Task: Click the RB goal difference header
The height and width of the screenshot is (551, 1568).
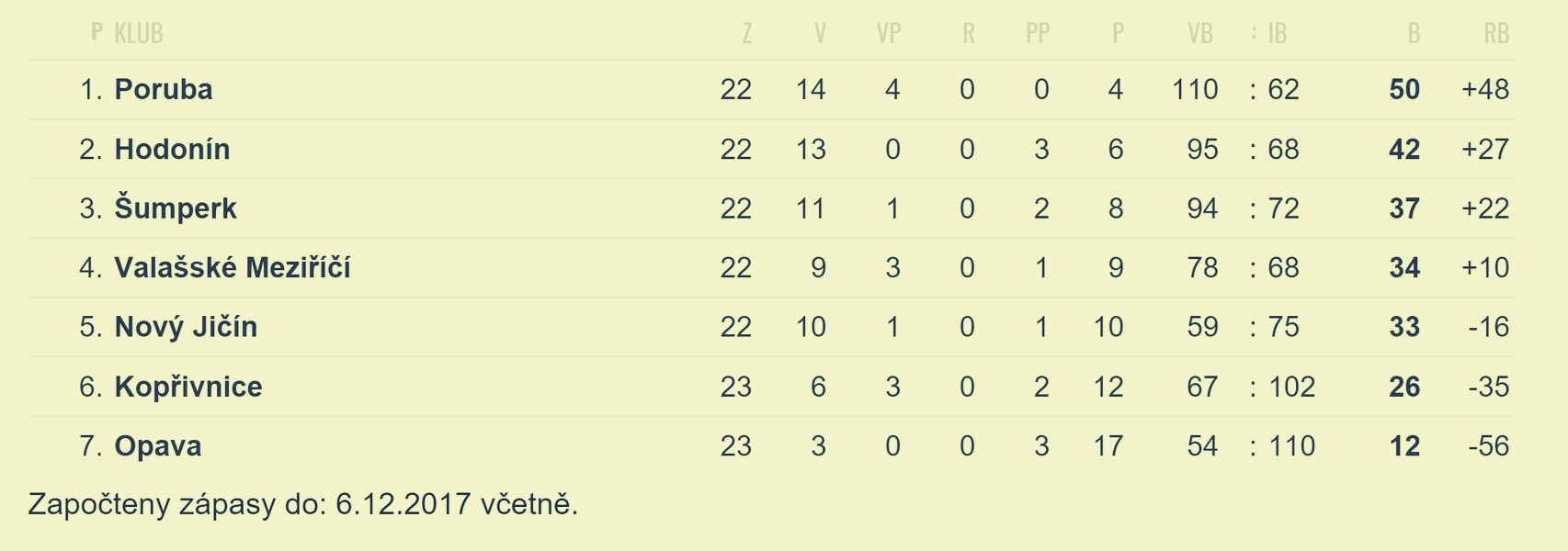Action: click(x=1496, y=34)
